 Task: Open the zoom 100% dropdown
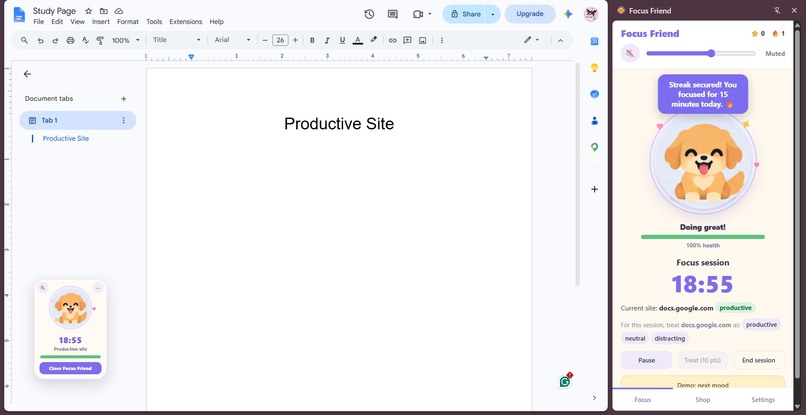(x=125, y=40)
